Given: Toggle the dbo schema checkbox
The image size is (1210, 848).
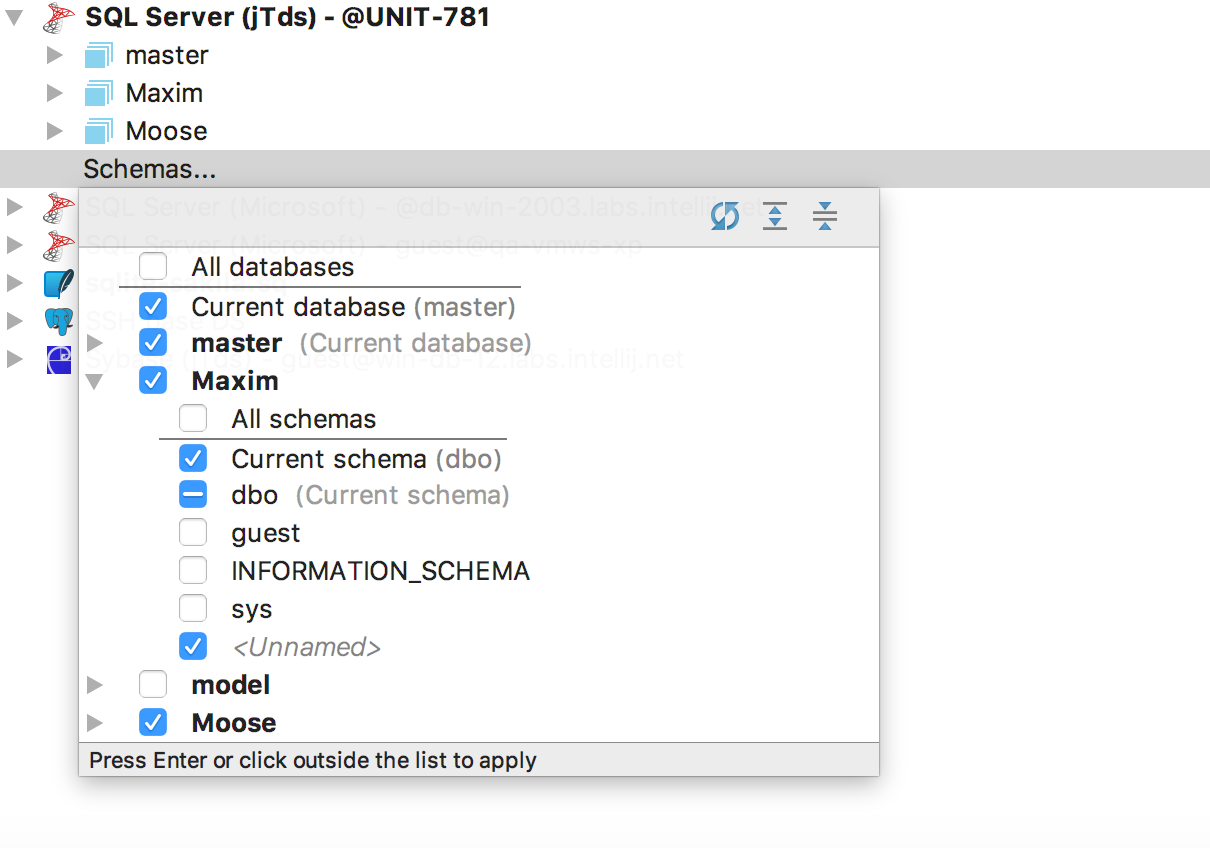Looking at the screenshot, I should [193, 495].
